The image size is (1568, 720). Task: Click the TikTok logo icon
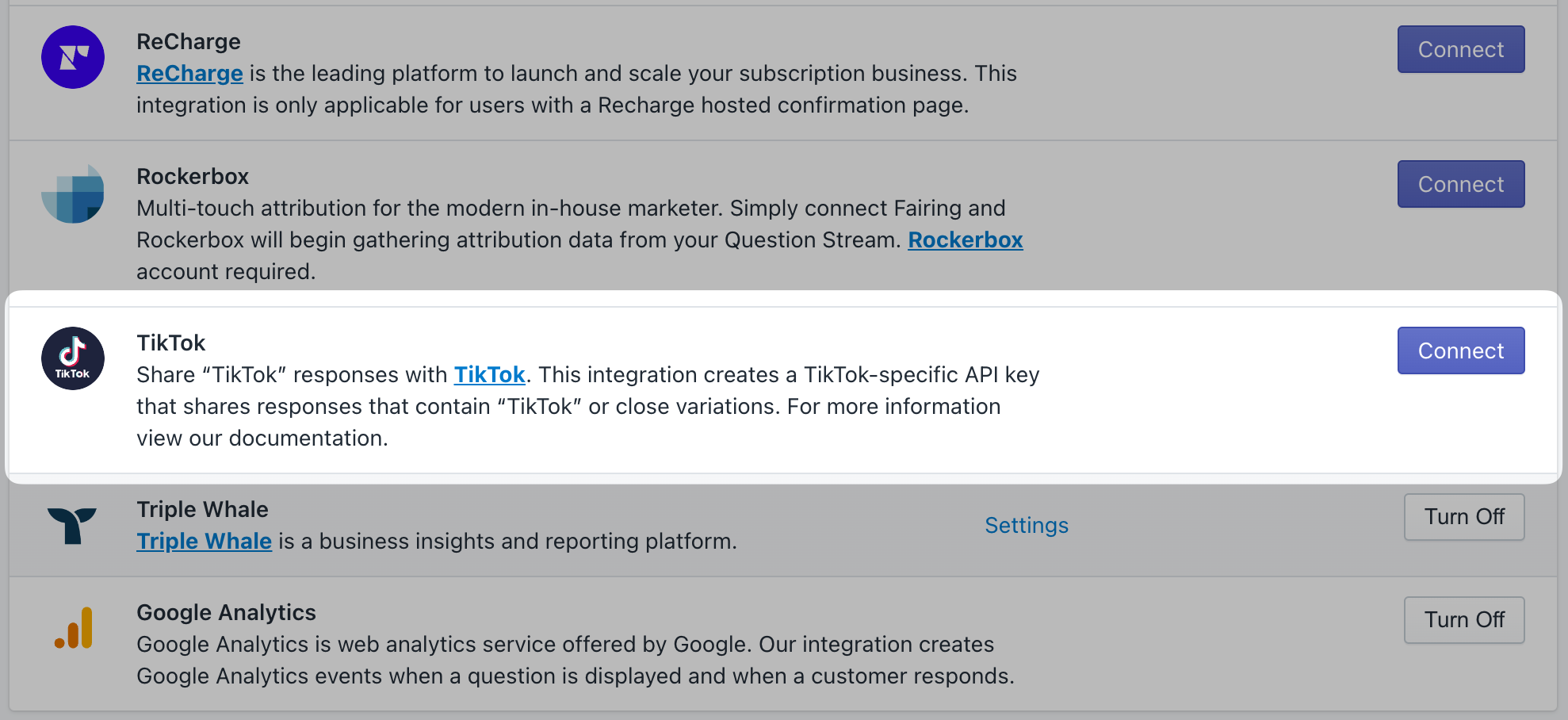73,358
